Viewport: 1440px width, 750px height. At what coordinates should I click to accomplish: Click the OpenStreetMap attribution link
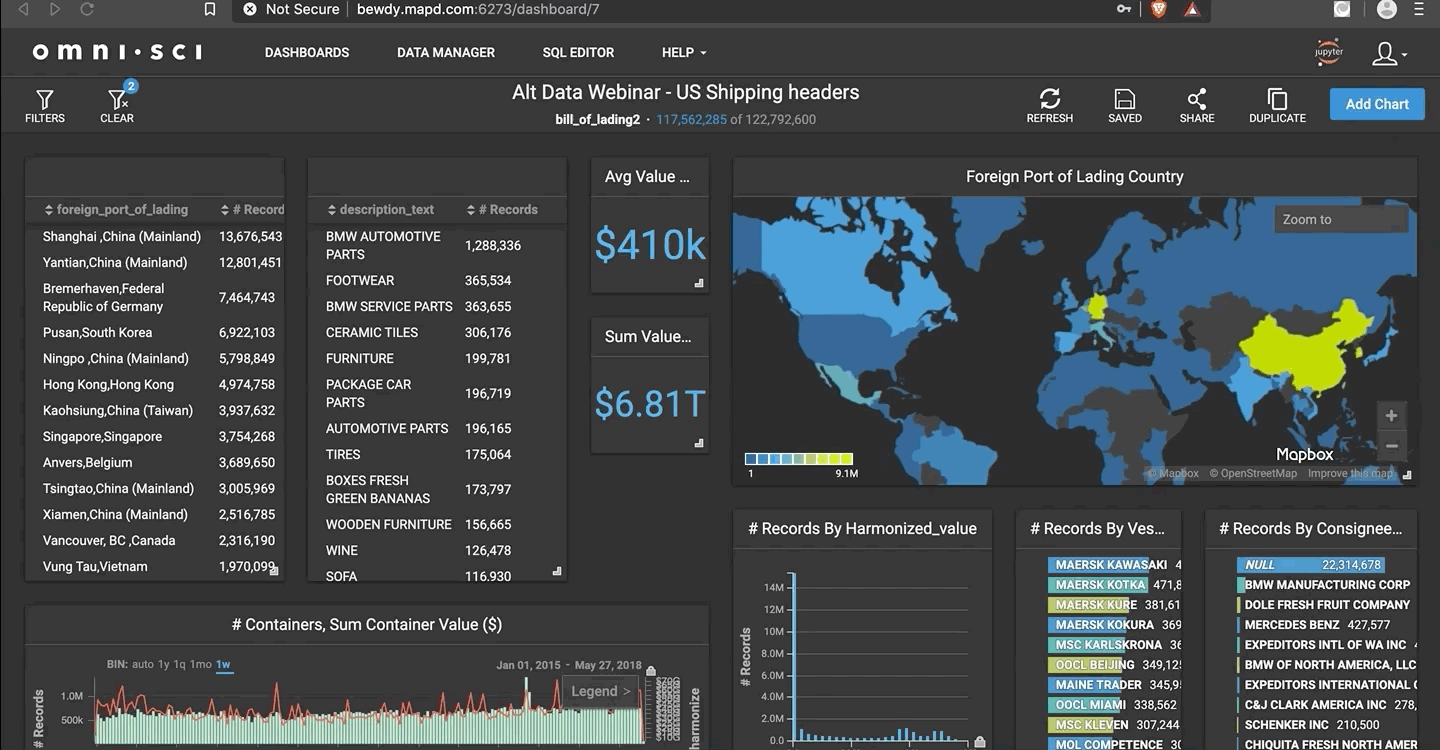click(1253, 474)
